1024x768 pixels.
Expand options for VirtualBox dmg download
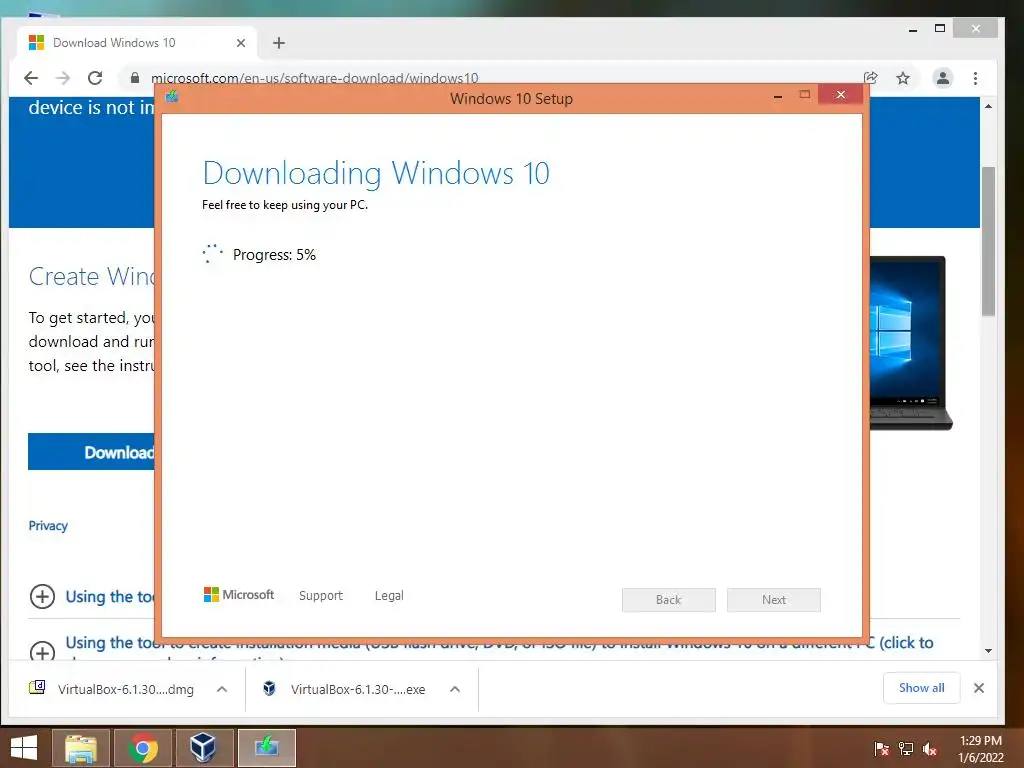click(222, 689)
